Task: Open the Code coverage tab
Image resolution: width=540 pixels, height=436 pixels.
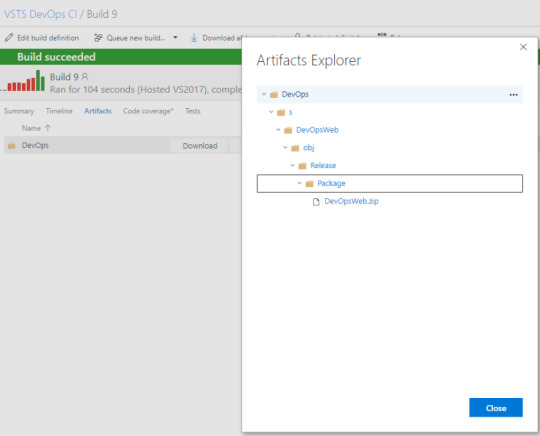Action: (148, 111)
